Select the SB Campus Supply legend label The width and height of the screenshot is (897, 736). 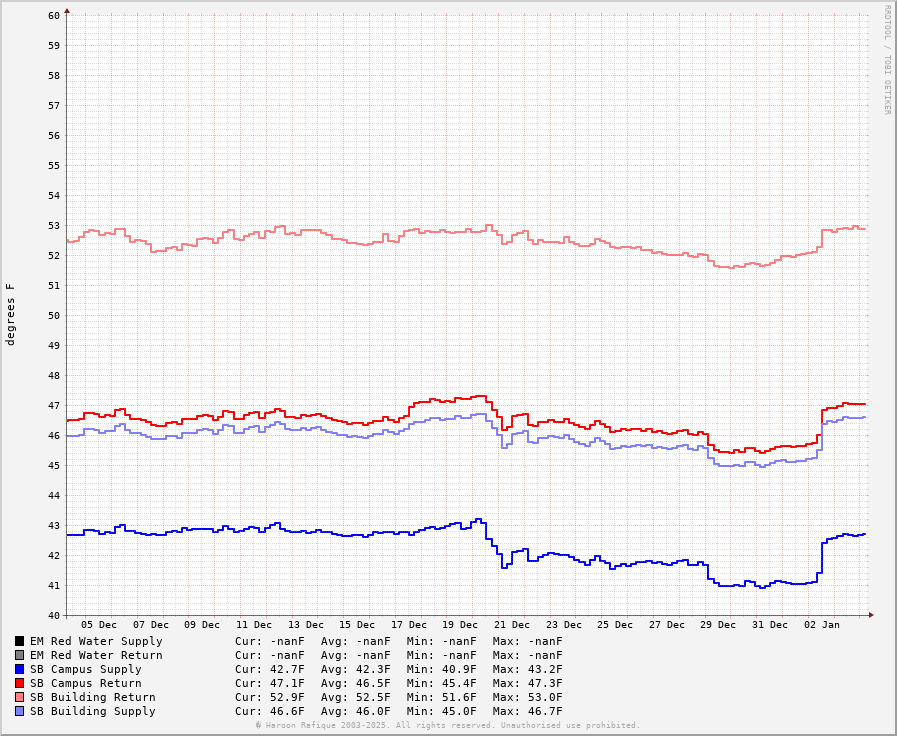(85, 669)
